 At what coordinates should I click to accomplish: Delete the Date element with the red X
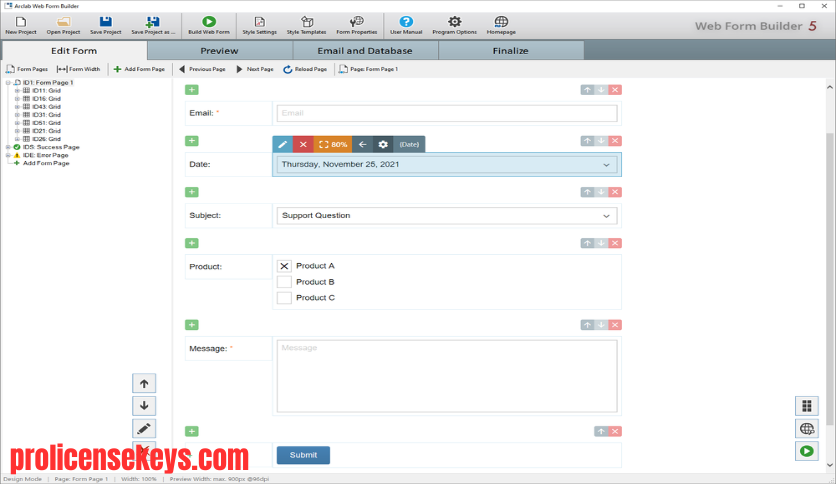pos(303,144)
